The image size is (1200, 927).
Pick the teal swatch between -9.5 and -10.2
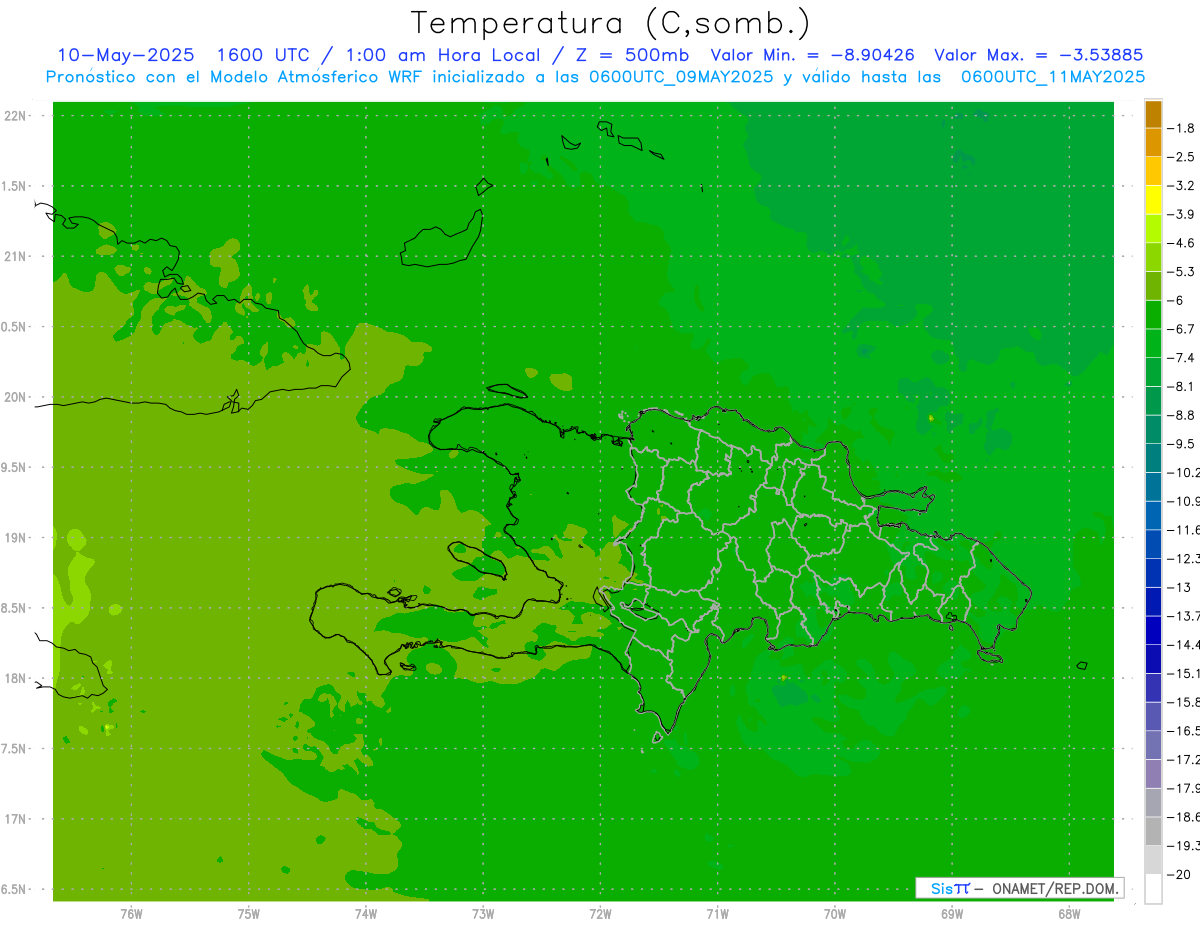[1153, 458]
